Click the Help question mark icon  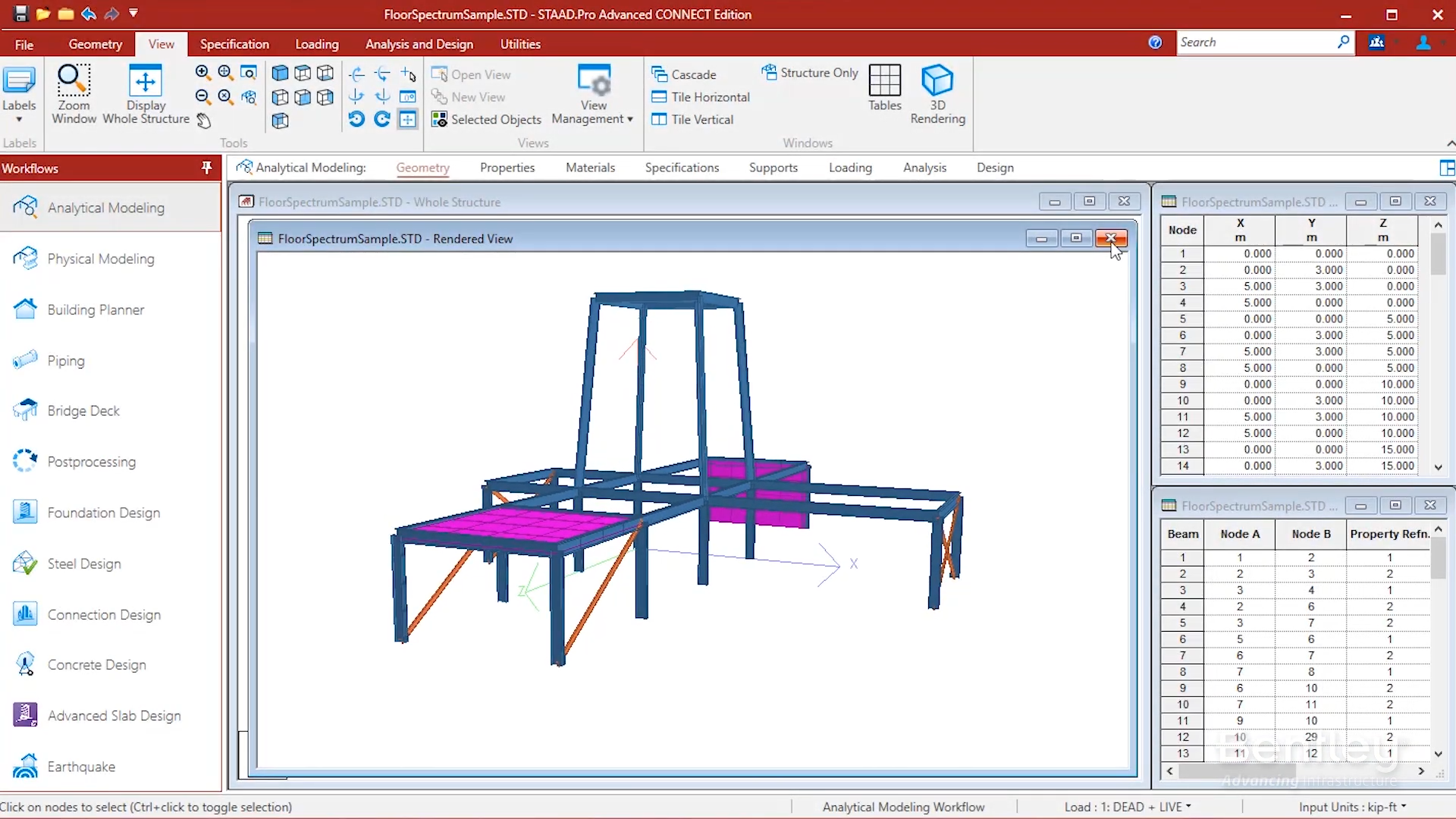point(1155,42)
